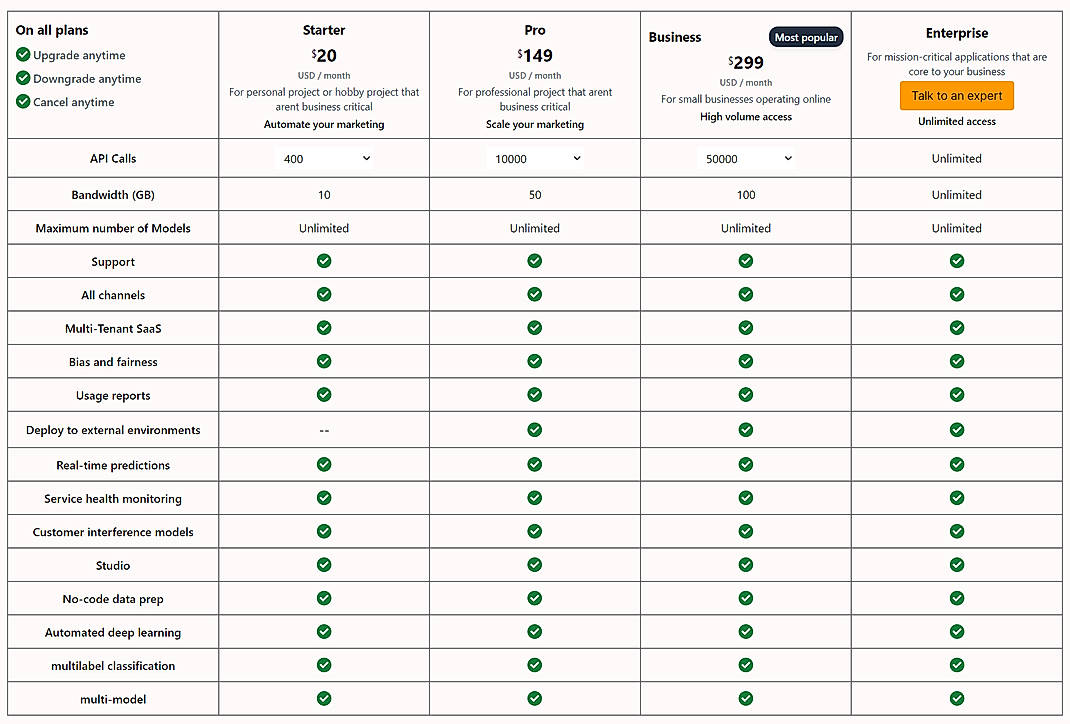Click the Downgrade anytime checkmark
The width and height of the screenshot is (1070, 724).
click(22, 78)
